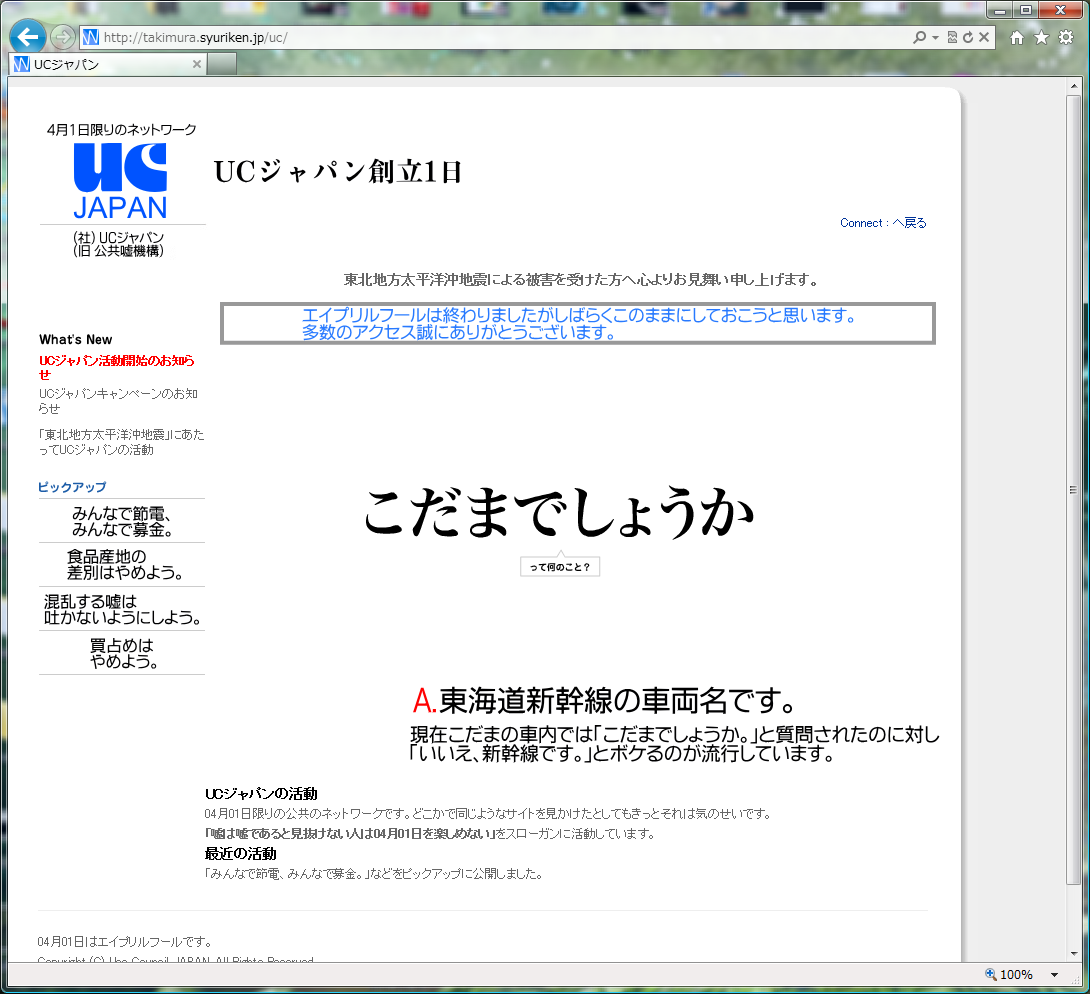Image resolution: width=1090 pixels, height=994 pixels.
Task: Open the zoom level dropdown arrow
Action: tap(1055, 975)
